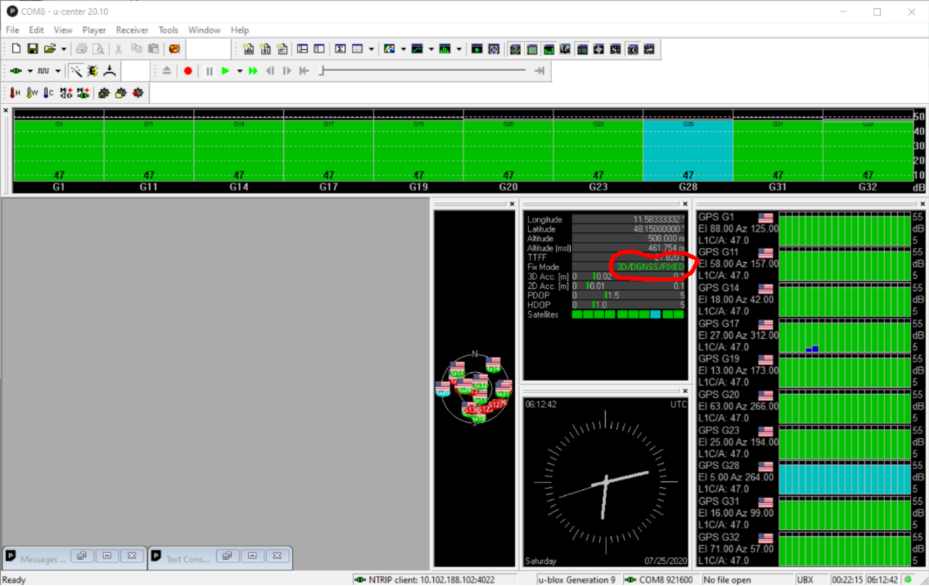
Task: Expand the Table view dropdown arrow
Action: [371, 49]
